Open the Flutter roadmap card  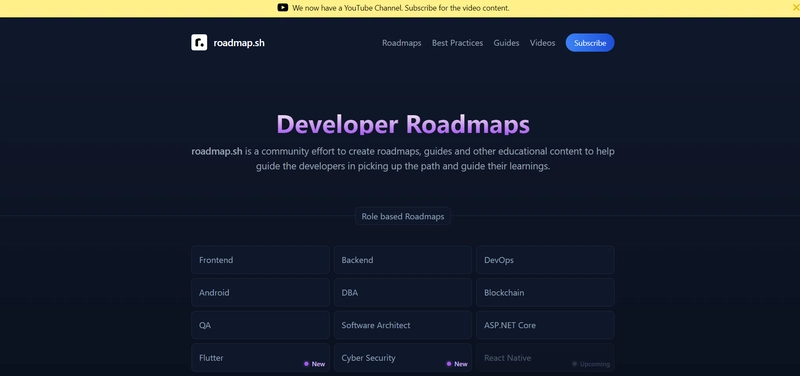point(260,358)
